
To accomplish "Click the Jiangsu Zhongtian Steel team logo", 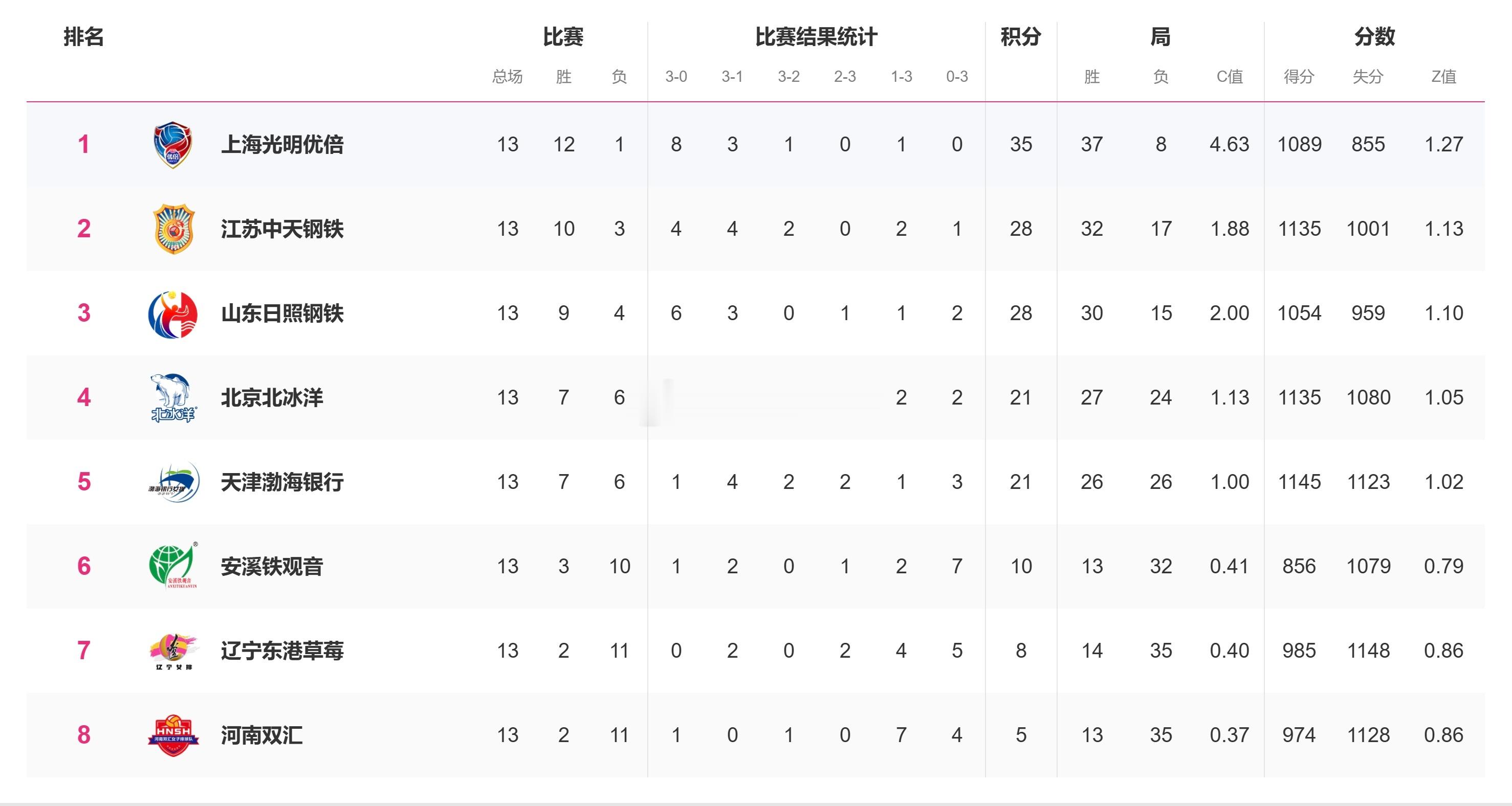I will tap(172, 229).
